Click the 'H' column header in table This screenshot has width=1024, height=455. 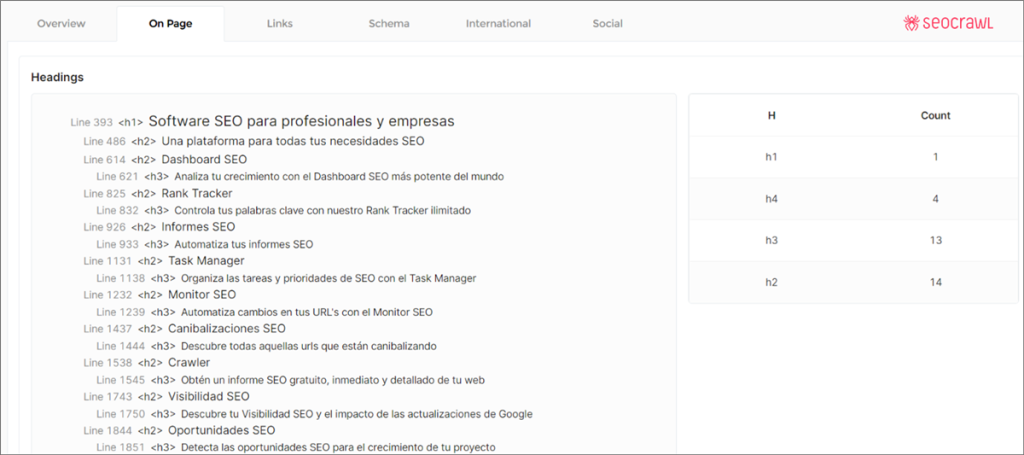coord(771,116)
